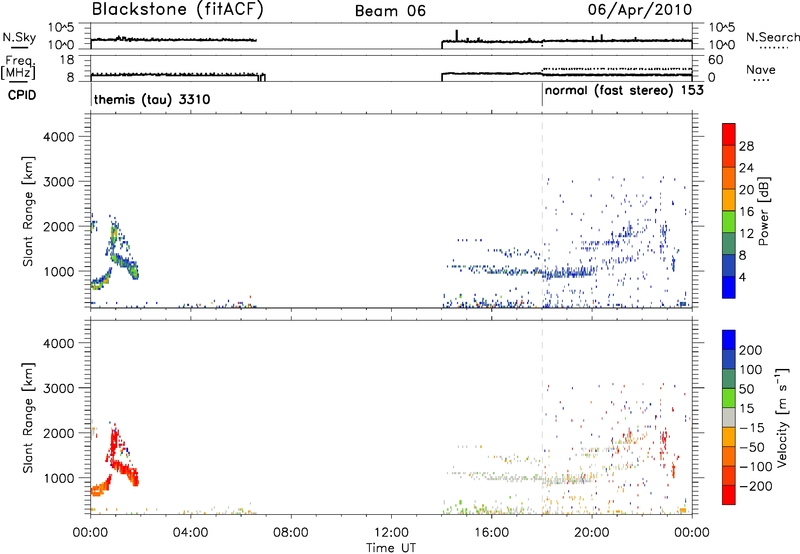Viewport: 800px width, 554px height.
Task: Click the "20:00" time tick label
Action: point(591,533)
